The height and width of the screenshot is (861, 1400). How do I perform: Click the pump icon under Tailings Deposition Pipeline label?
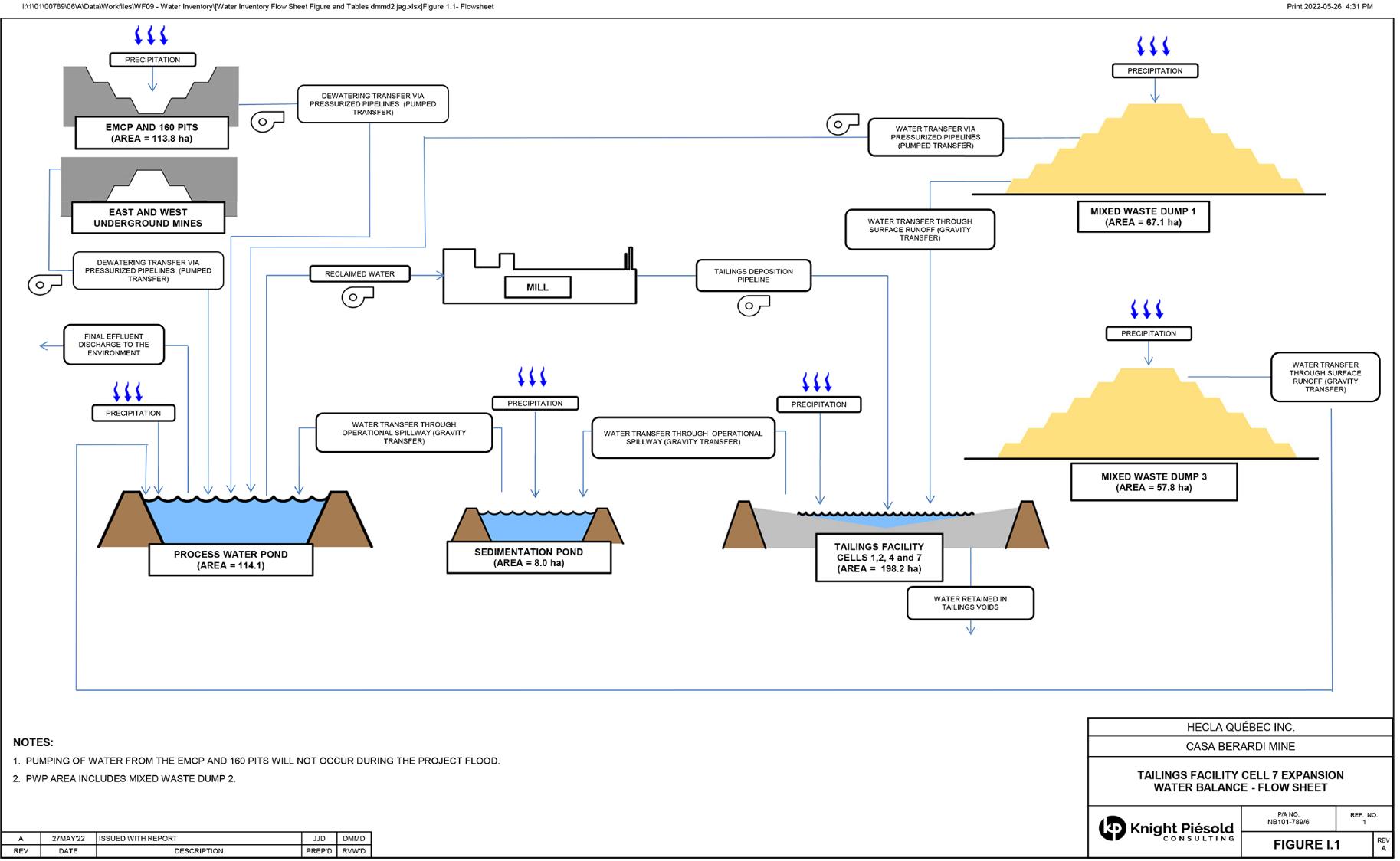click(753, 306)
